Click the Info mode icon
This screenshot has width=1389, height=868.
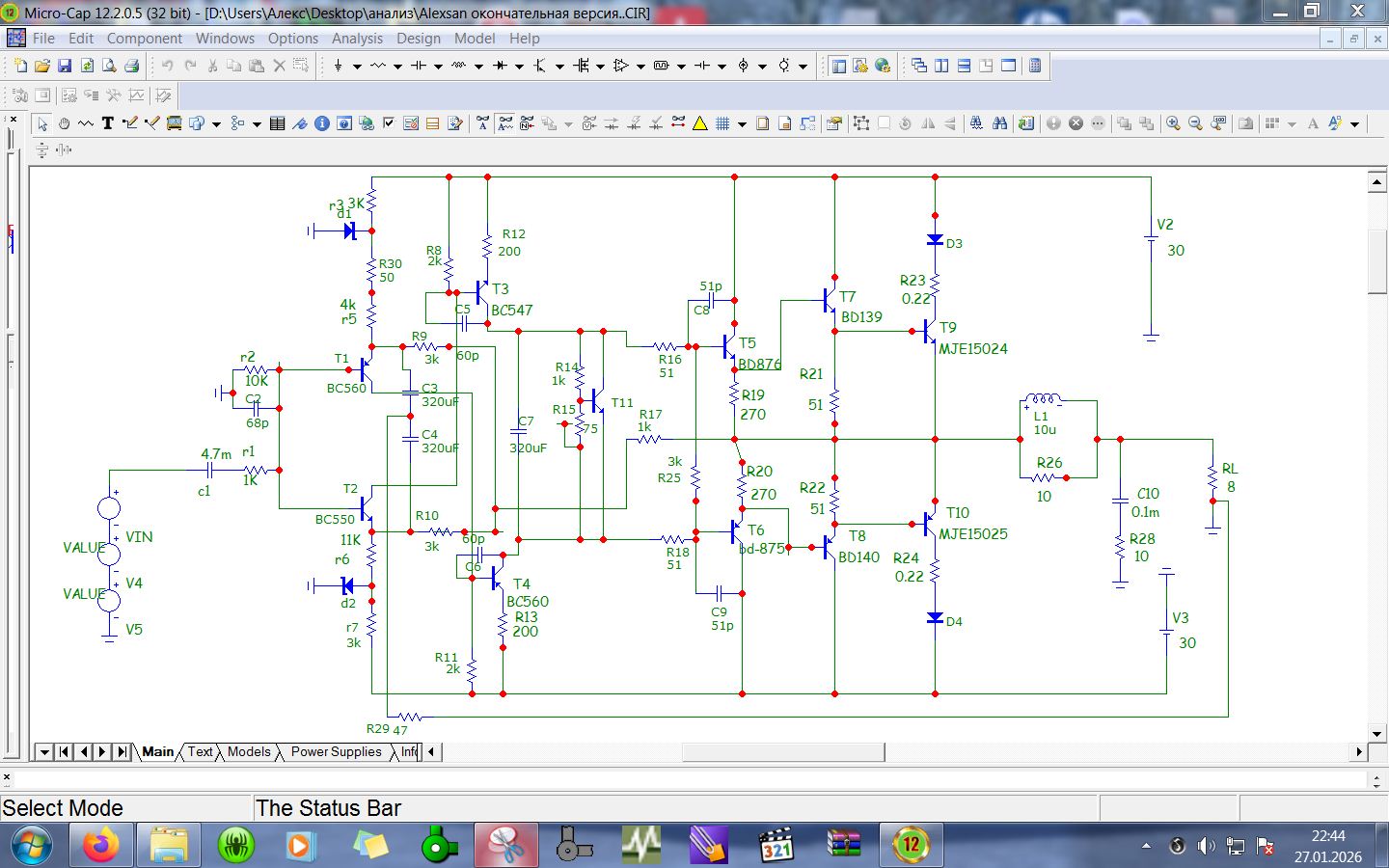[322, 123]
